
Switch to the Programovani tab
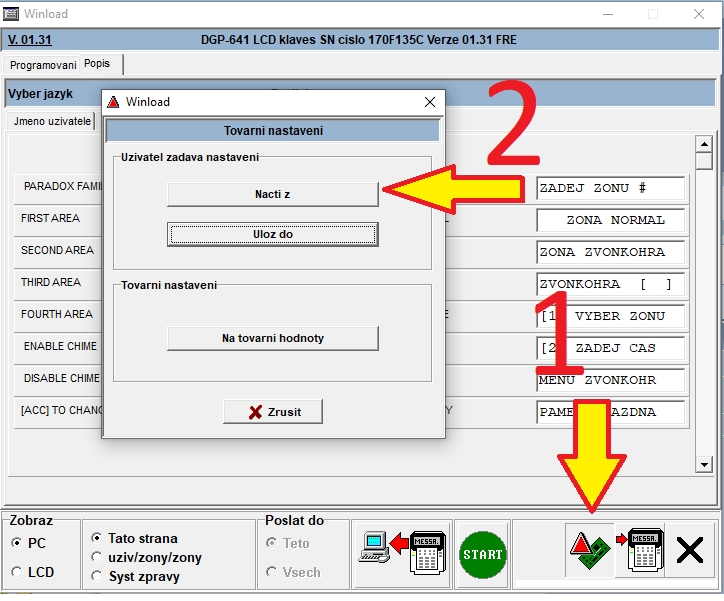click(43, 65)
